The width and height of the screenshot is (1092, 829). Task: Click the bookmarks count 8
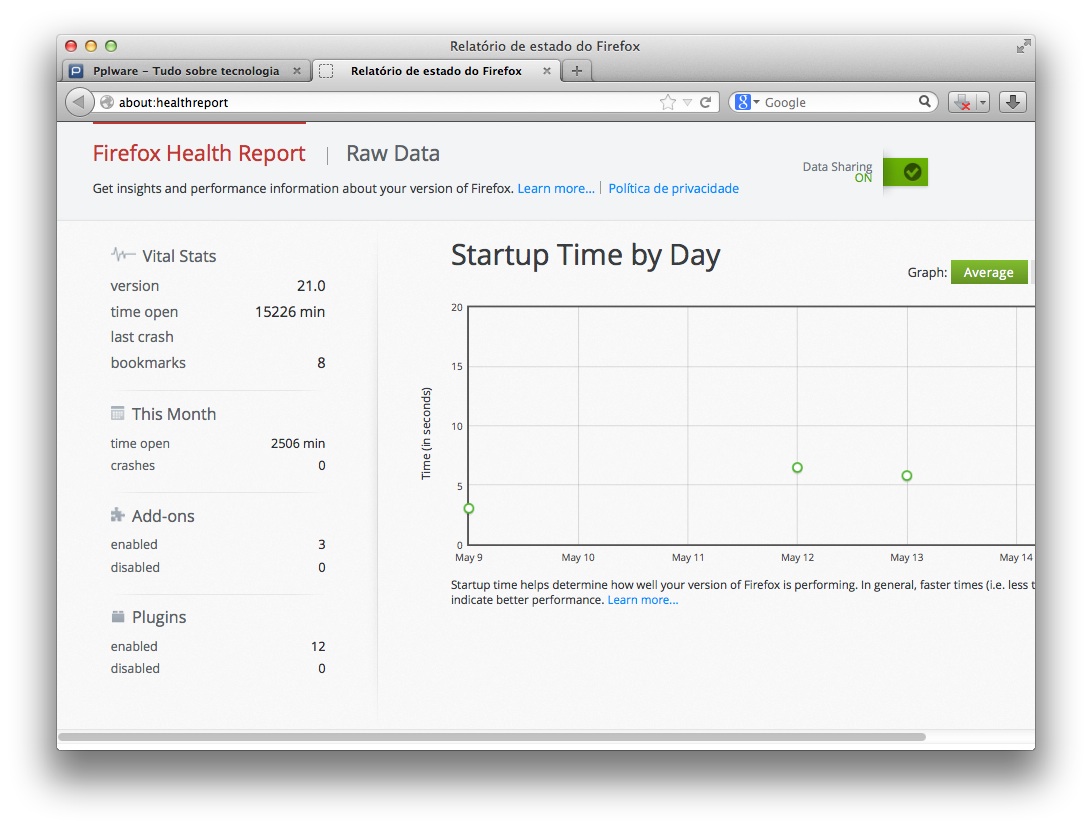tap(321, 363)
